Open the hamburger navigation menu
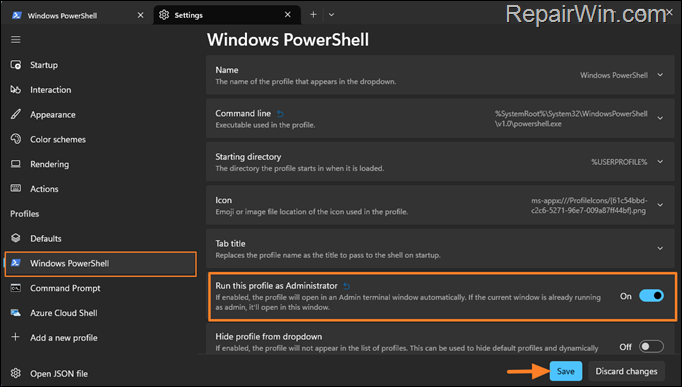This screenshot has height=387, width=682. tap(16, 40)
